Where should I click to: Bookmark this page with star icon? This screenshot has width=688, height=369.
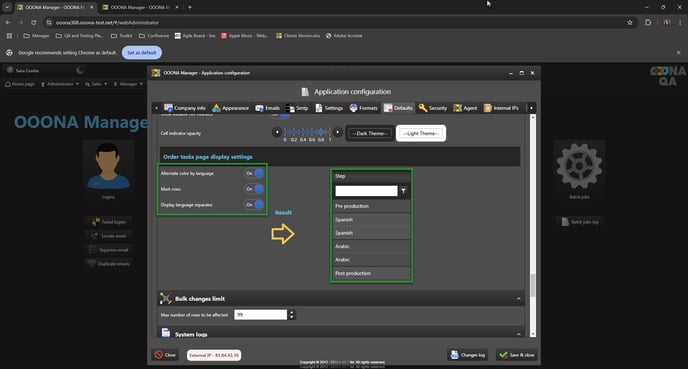(630, 22)
